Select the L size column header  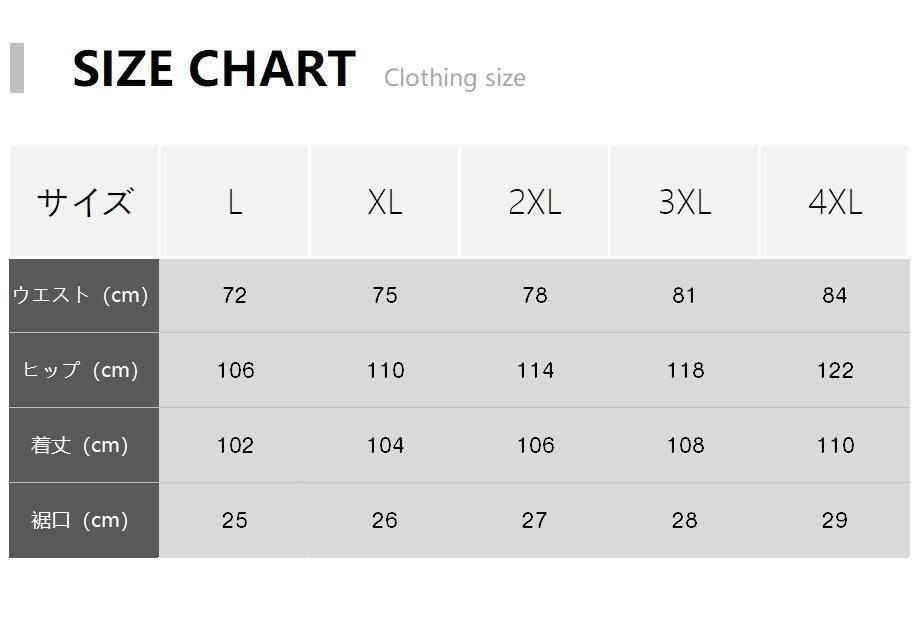234,202
